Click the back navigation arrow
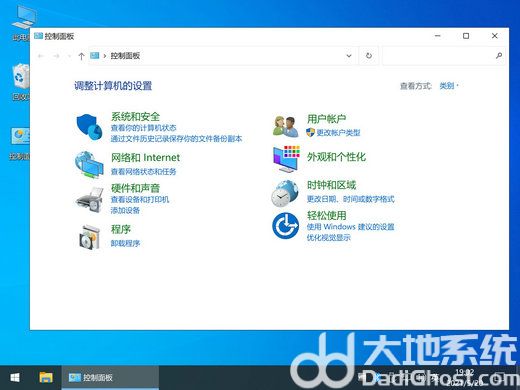 point(41,56)
